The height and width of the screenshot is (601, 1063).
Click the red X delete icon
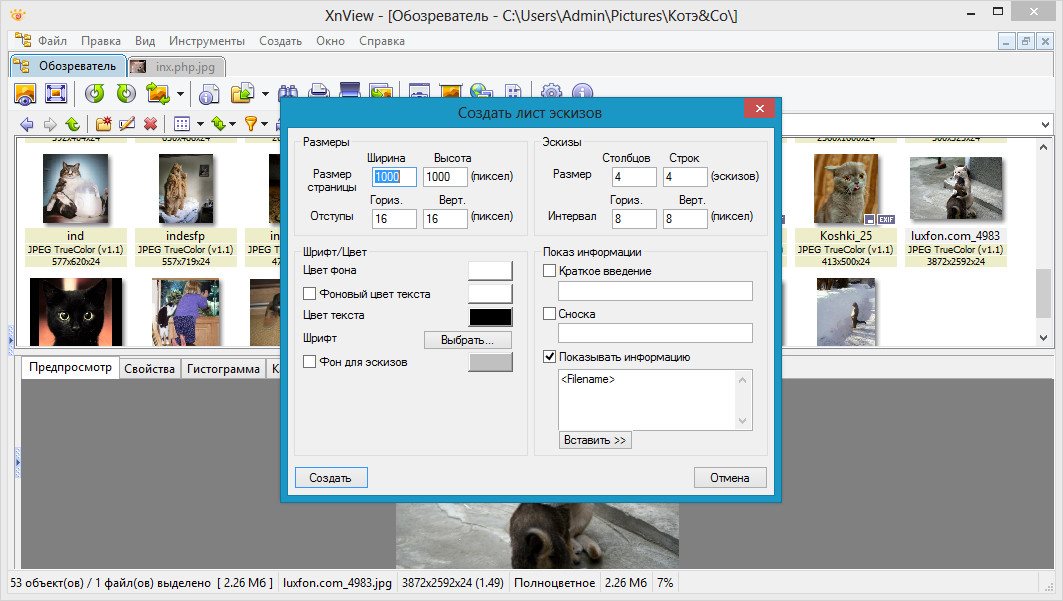pos(150,124)
